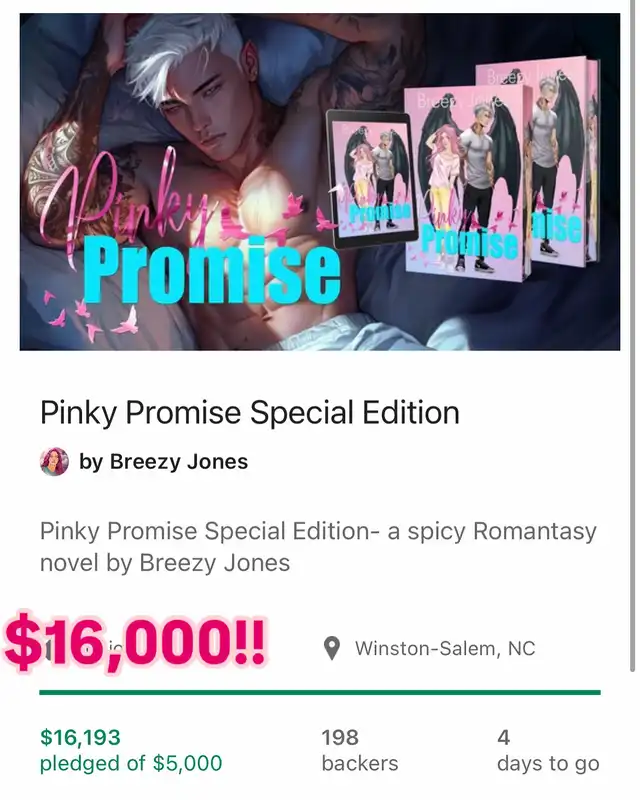This screenshot has width=640, height=800.
Task: Click the 'Pinky Promise Special Edition' title
Action: coord(250,412)
